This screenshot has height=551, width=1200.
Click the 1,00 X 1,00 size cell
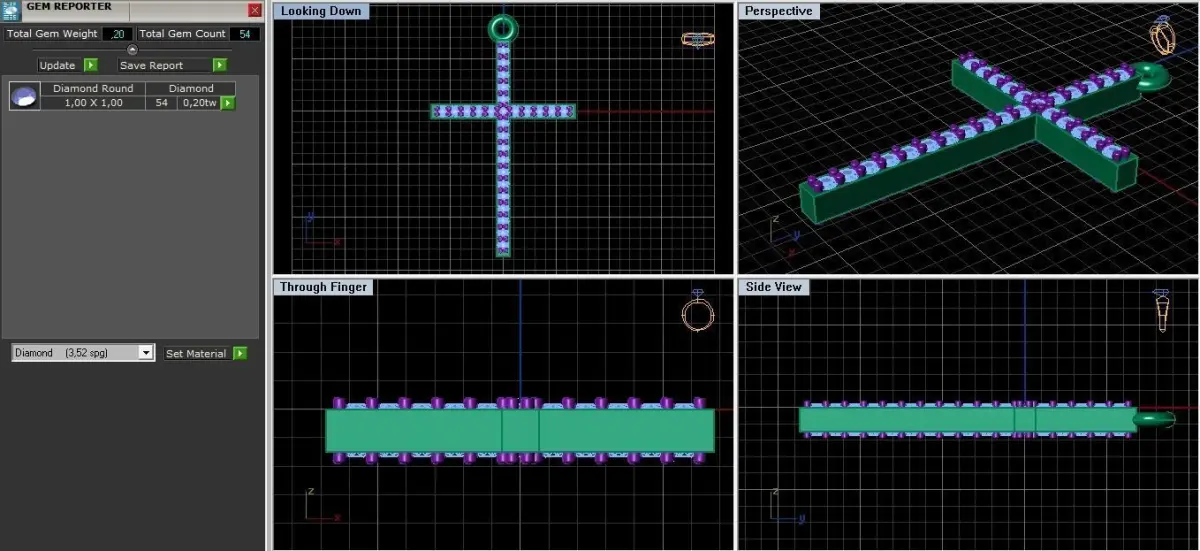click(x=93, y=103)
